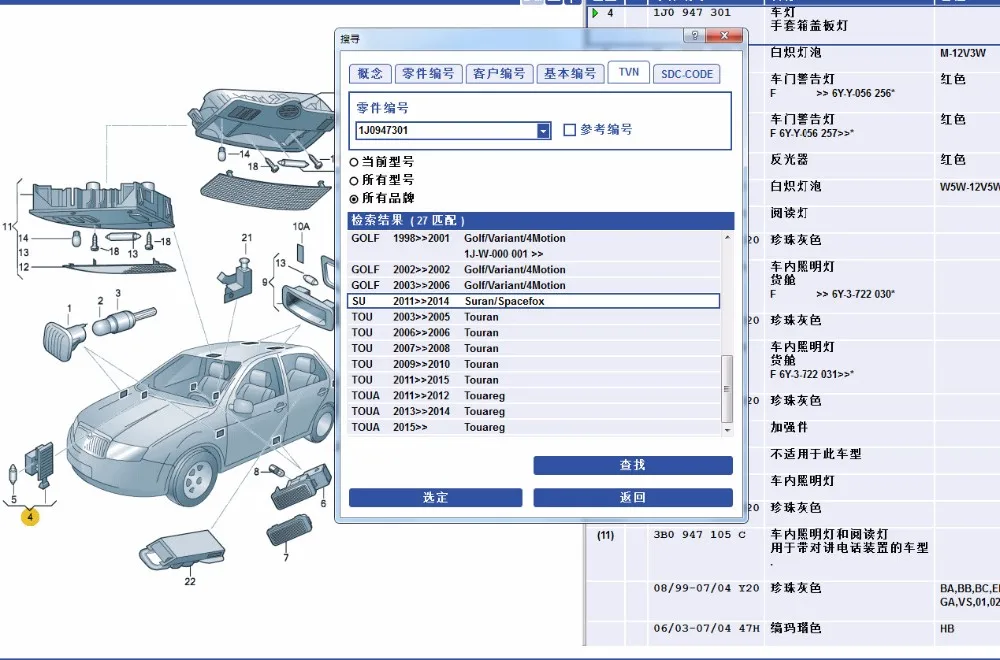Close the 搜寻 dialog
Viewport: 1000px width, 660px height.
[x=724, y=36]
